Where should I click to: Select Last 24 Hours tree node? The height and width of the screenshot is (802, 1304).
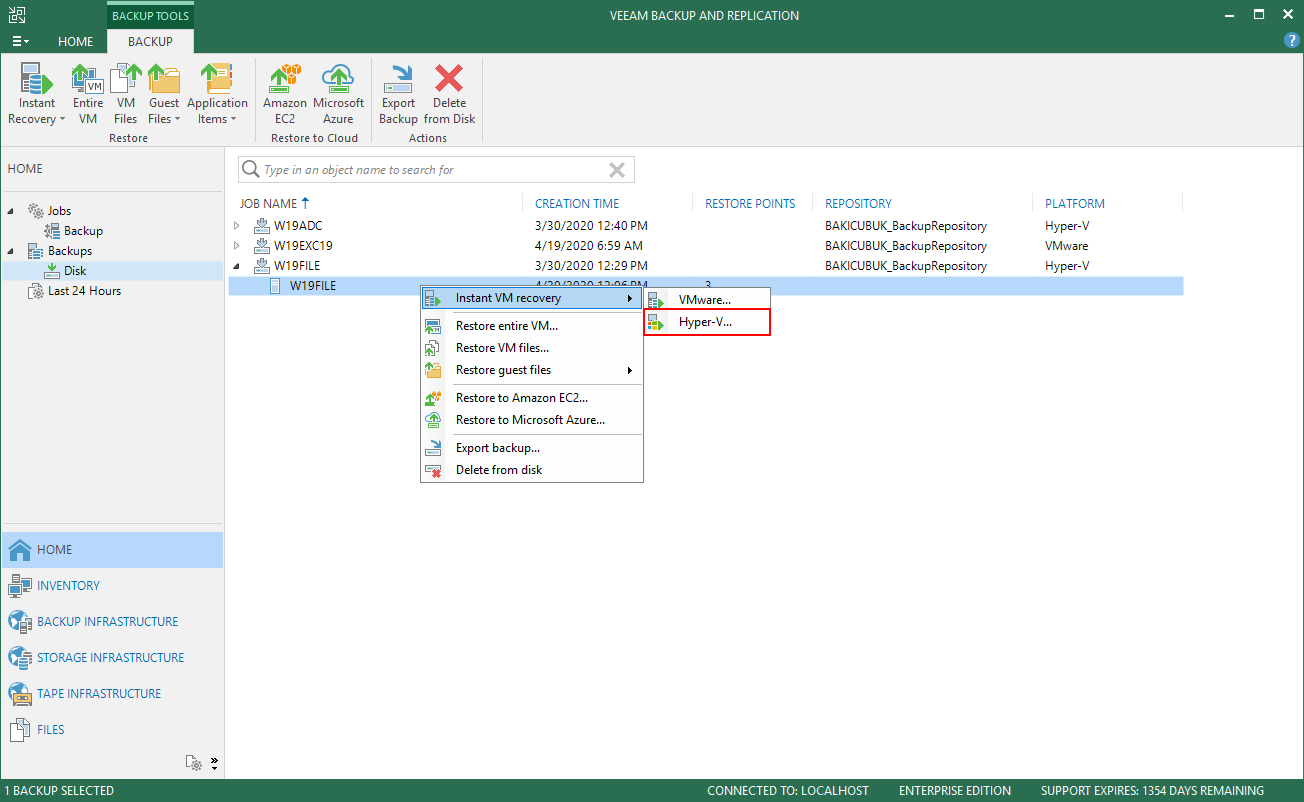84,291
